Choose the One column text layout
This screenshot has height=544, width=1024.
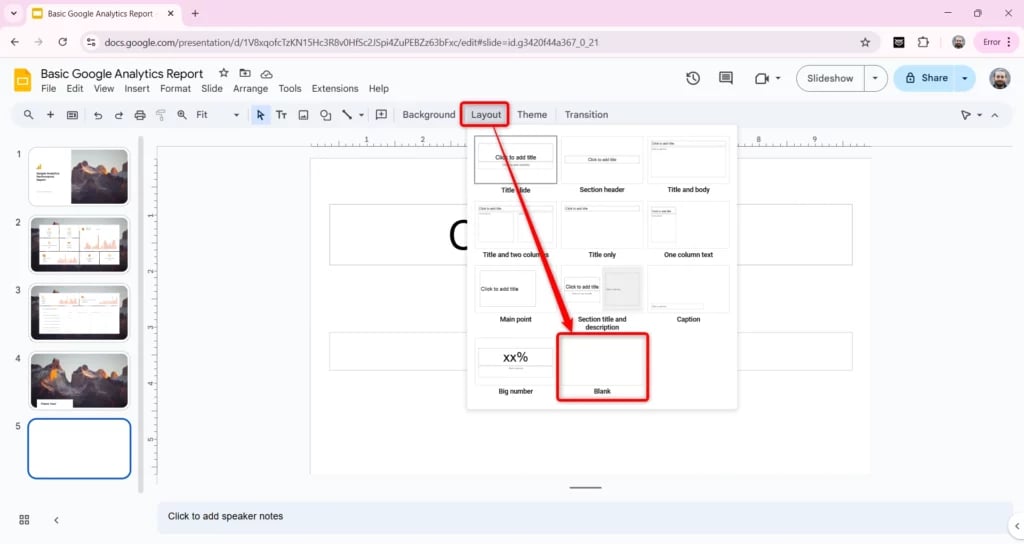(x=688, y=231)
